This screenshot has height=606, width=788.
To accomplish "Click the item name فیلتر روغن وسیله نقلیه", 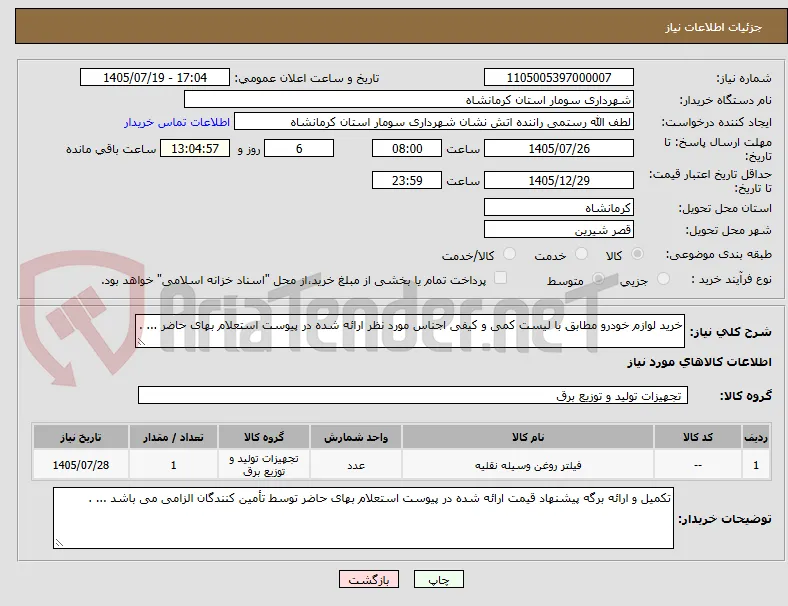I will [x=528, y=465].
